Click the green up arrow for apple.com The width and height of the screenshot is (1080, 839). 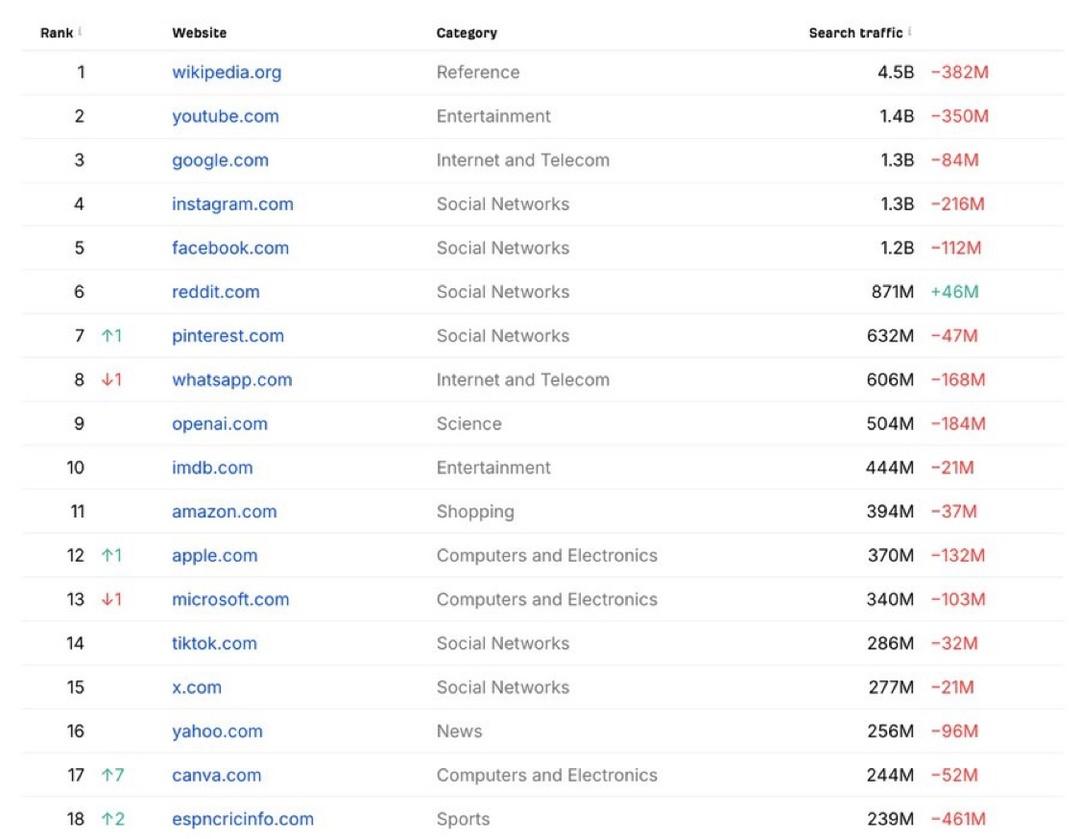tap(107, 556)
